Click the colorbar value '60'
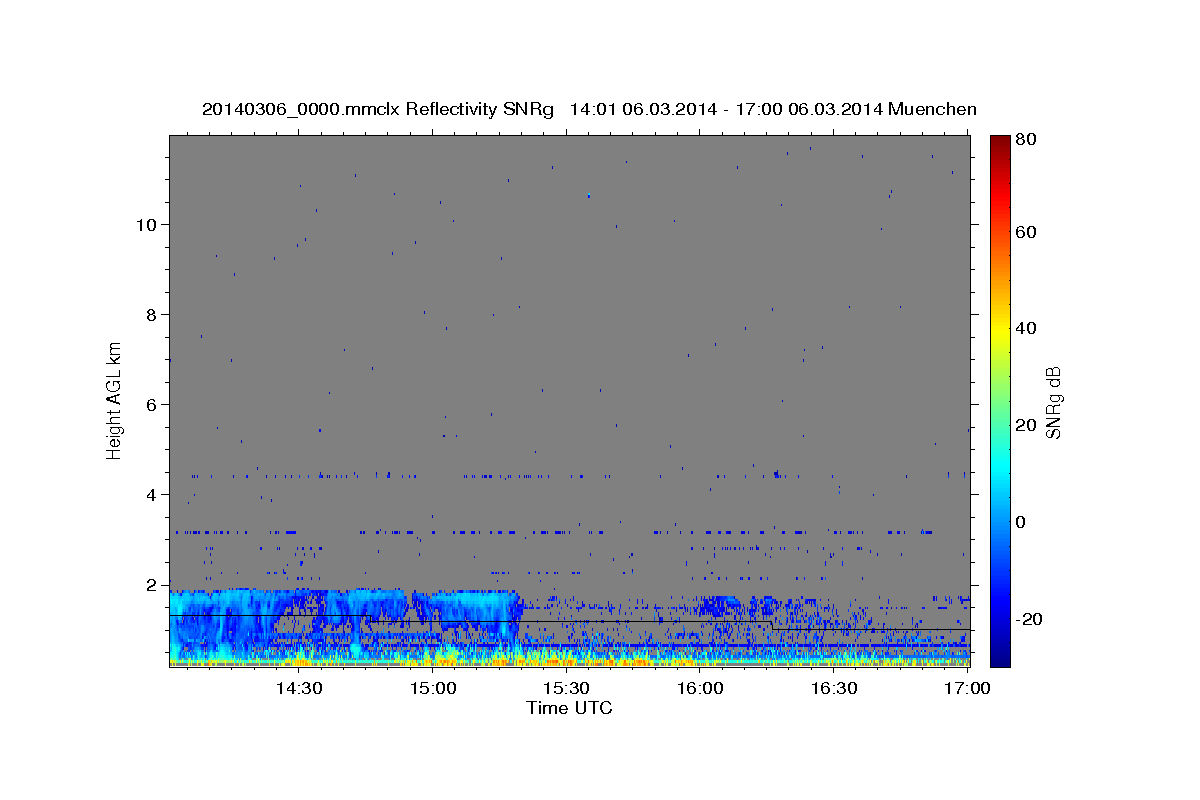The height and width of the screenshot is (800, 1200). [x=1028, y=232]
